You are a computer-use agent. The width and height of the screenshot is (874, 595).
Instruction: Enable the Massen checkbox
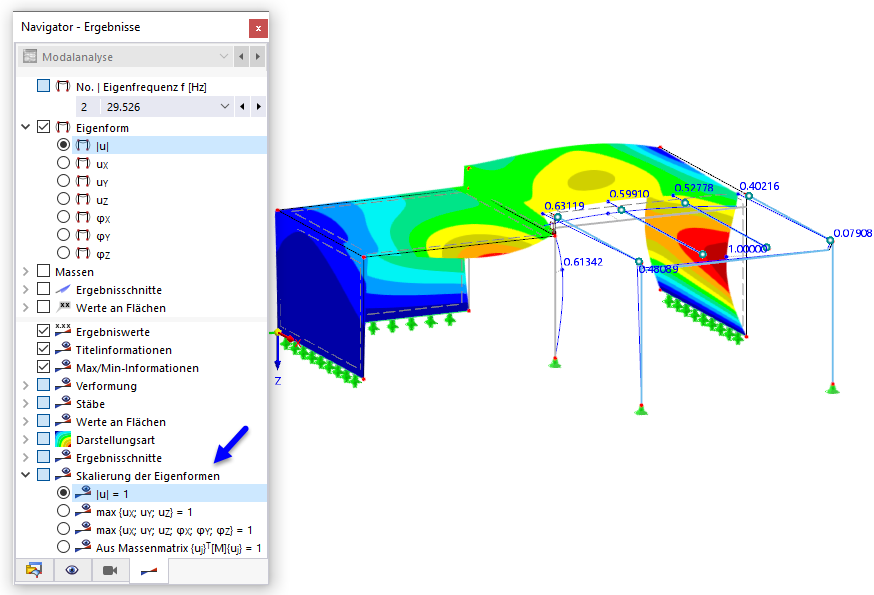point(43,271)
